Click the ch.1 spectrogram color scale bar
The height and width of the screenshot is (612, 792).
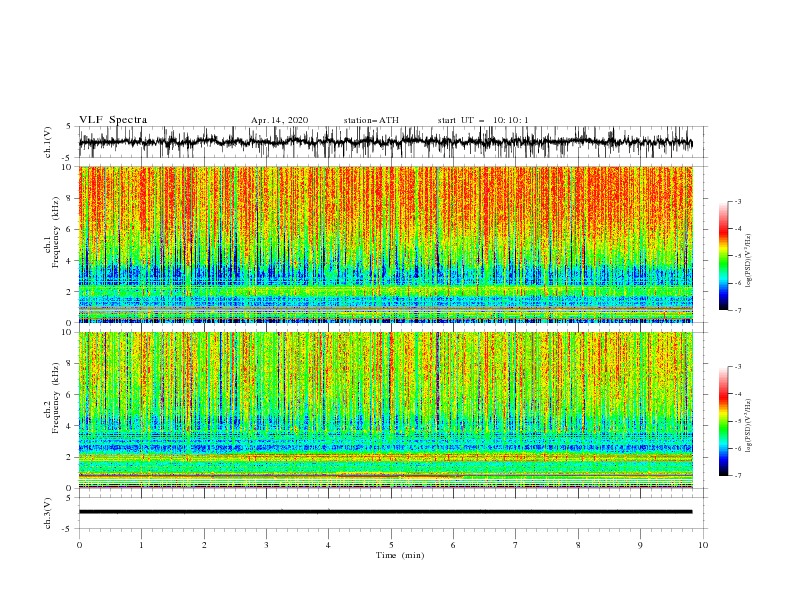[723, 256]
